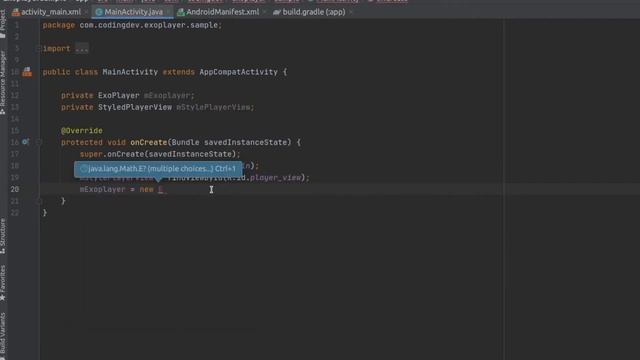The height and width of the screenshot is (360, 640).
Task: Click the closing brace on line 22
Action: tap(44, 213)
